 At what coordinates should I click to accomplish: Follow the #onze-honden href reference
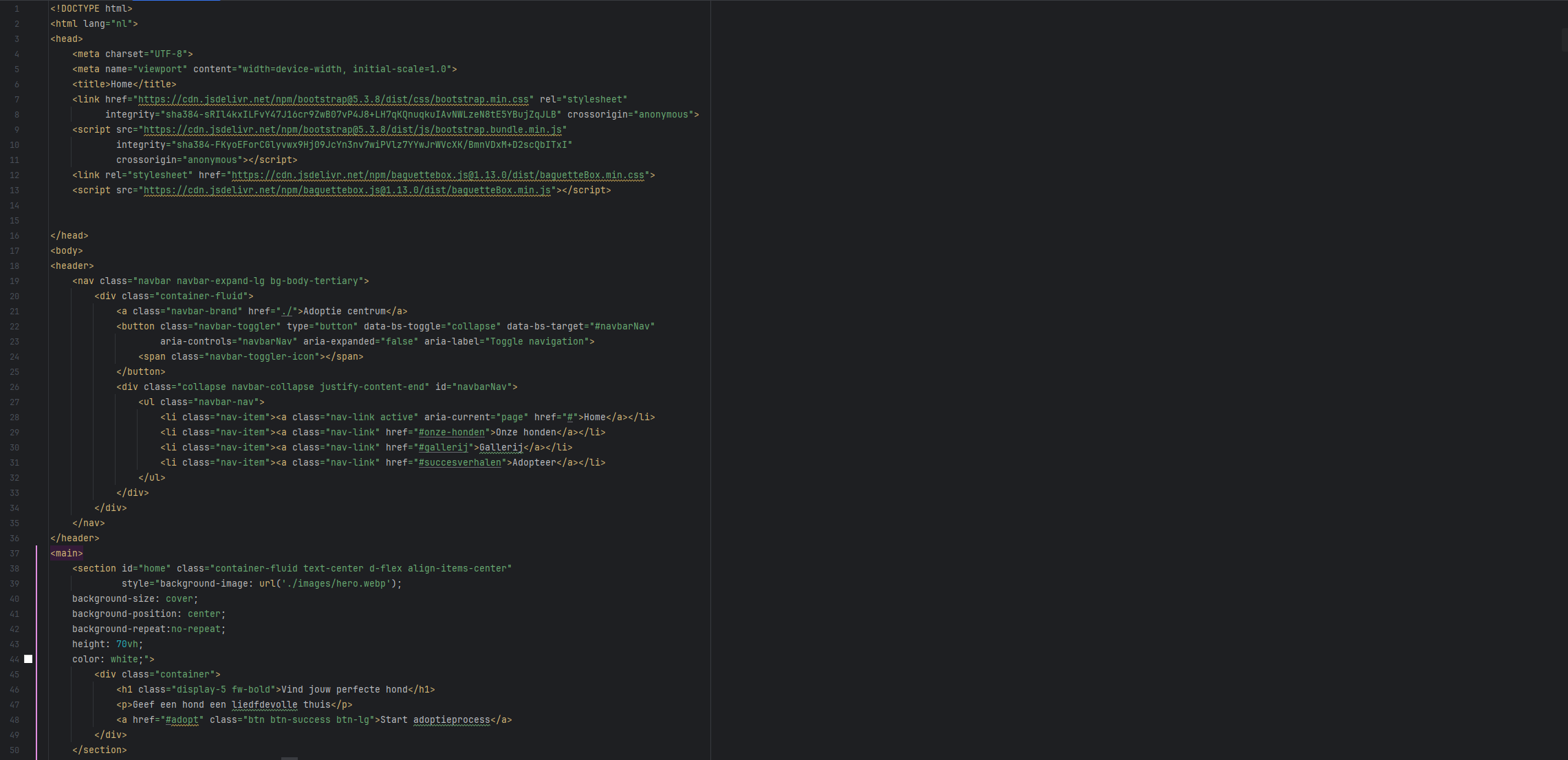coord(452,433)
